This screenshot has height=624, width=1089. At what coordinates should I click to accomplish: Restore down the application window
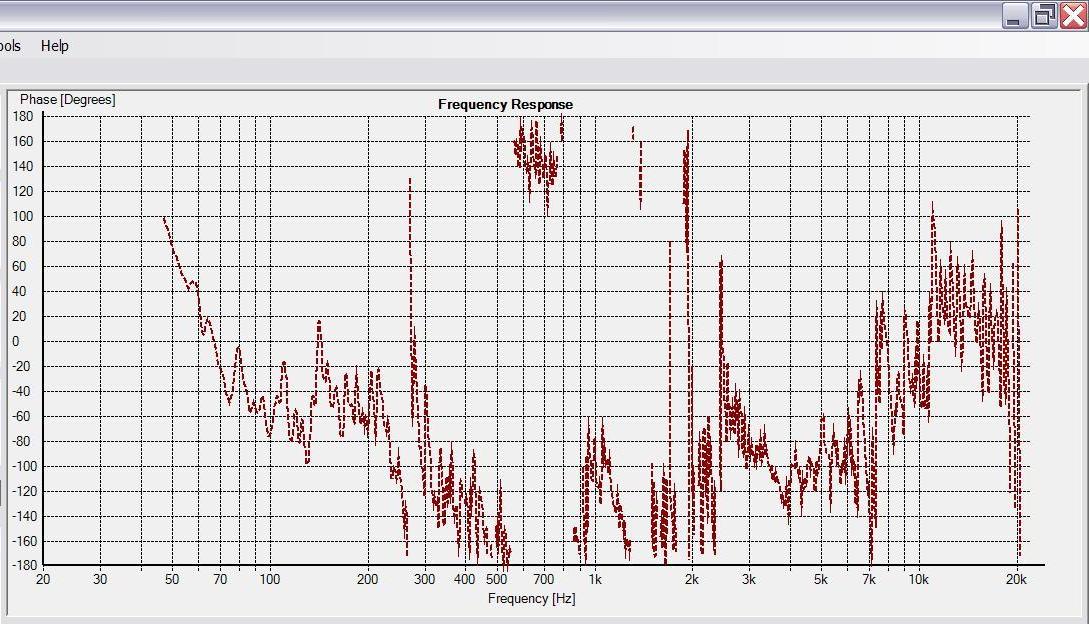click(x=1044, y=15)
